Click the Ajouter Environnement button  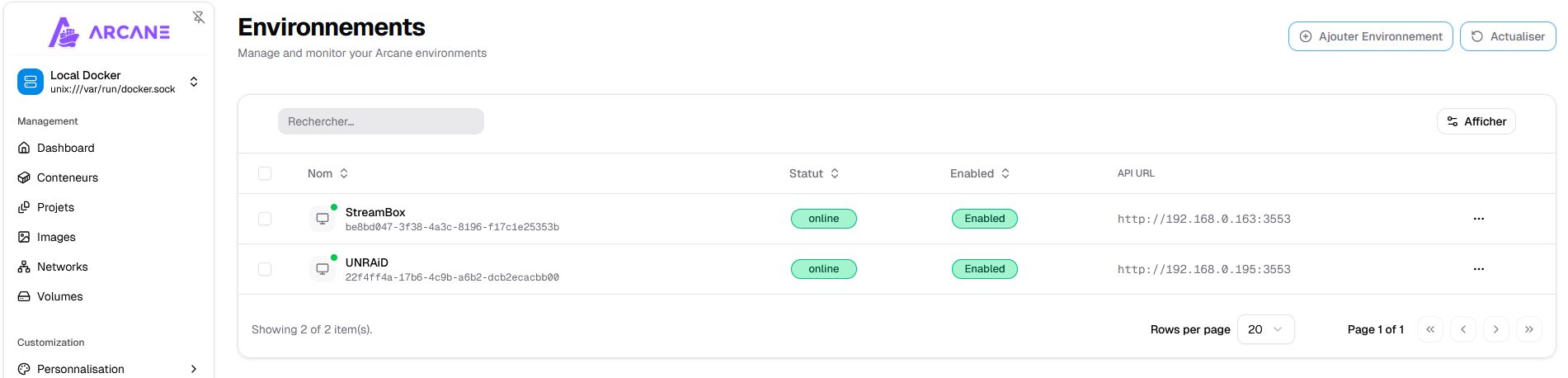(1370, 36)
